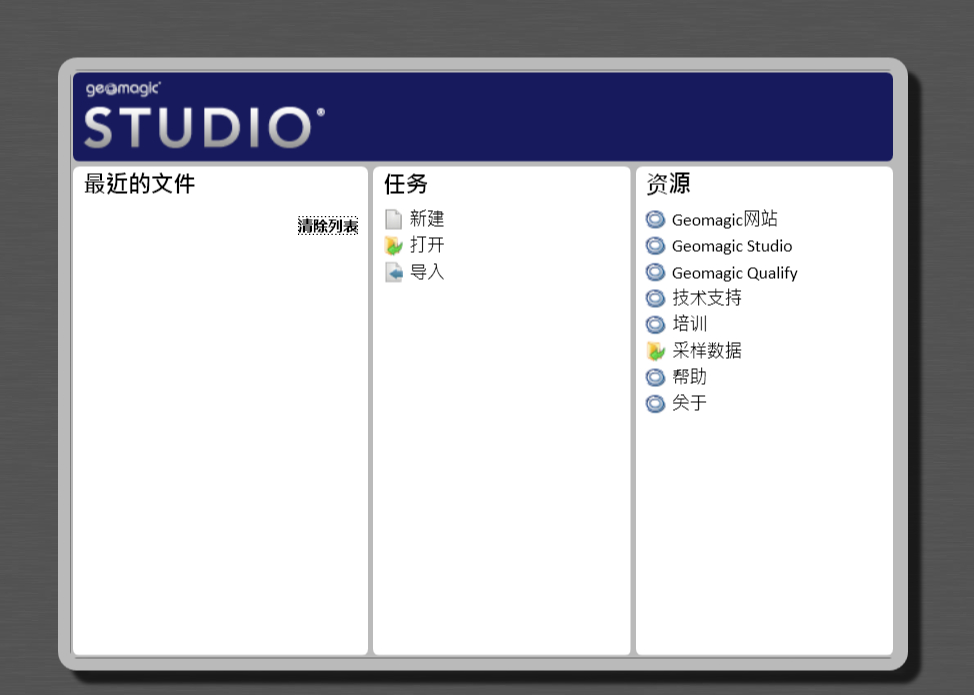The width and height of the screenshot is (974, 695).
Task: Click the ring icon next to 培训
Action: coord(655,324)
